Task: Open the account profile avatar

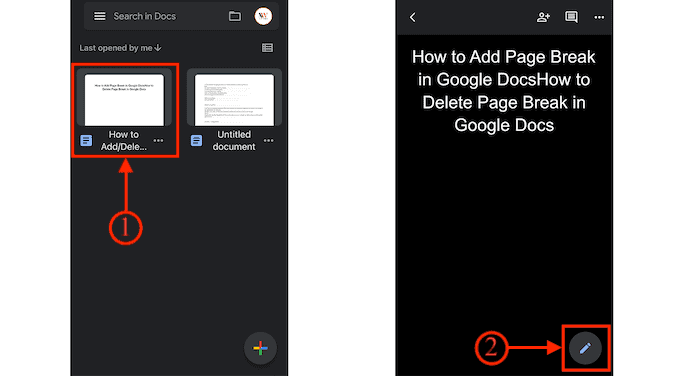Action: pyautogui.click(x=263, y=16)
